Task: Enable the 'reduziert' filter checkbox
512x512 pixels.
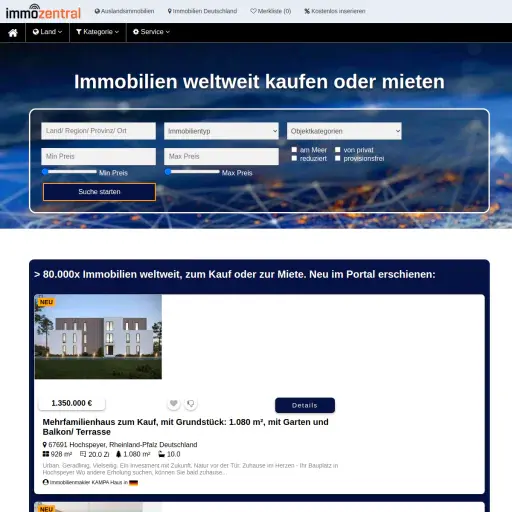Action: click(294, 158)
